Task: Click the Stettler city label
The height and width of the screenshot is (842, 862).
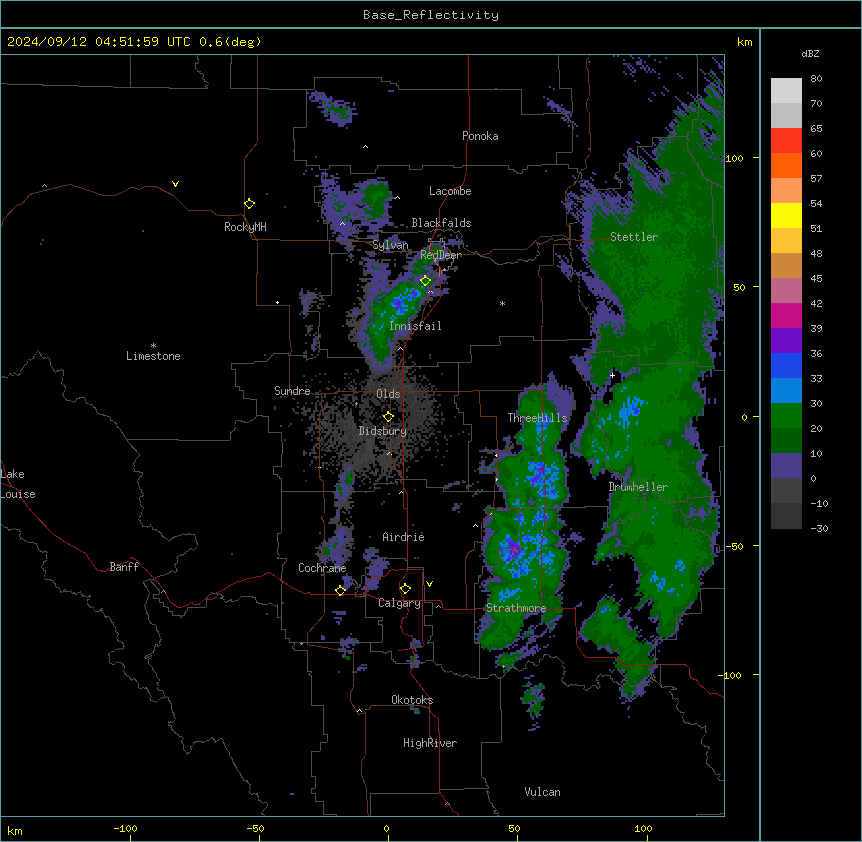Action: pyautogui.click(x=634, y=237)
